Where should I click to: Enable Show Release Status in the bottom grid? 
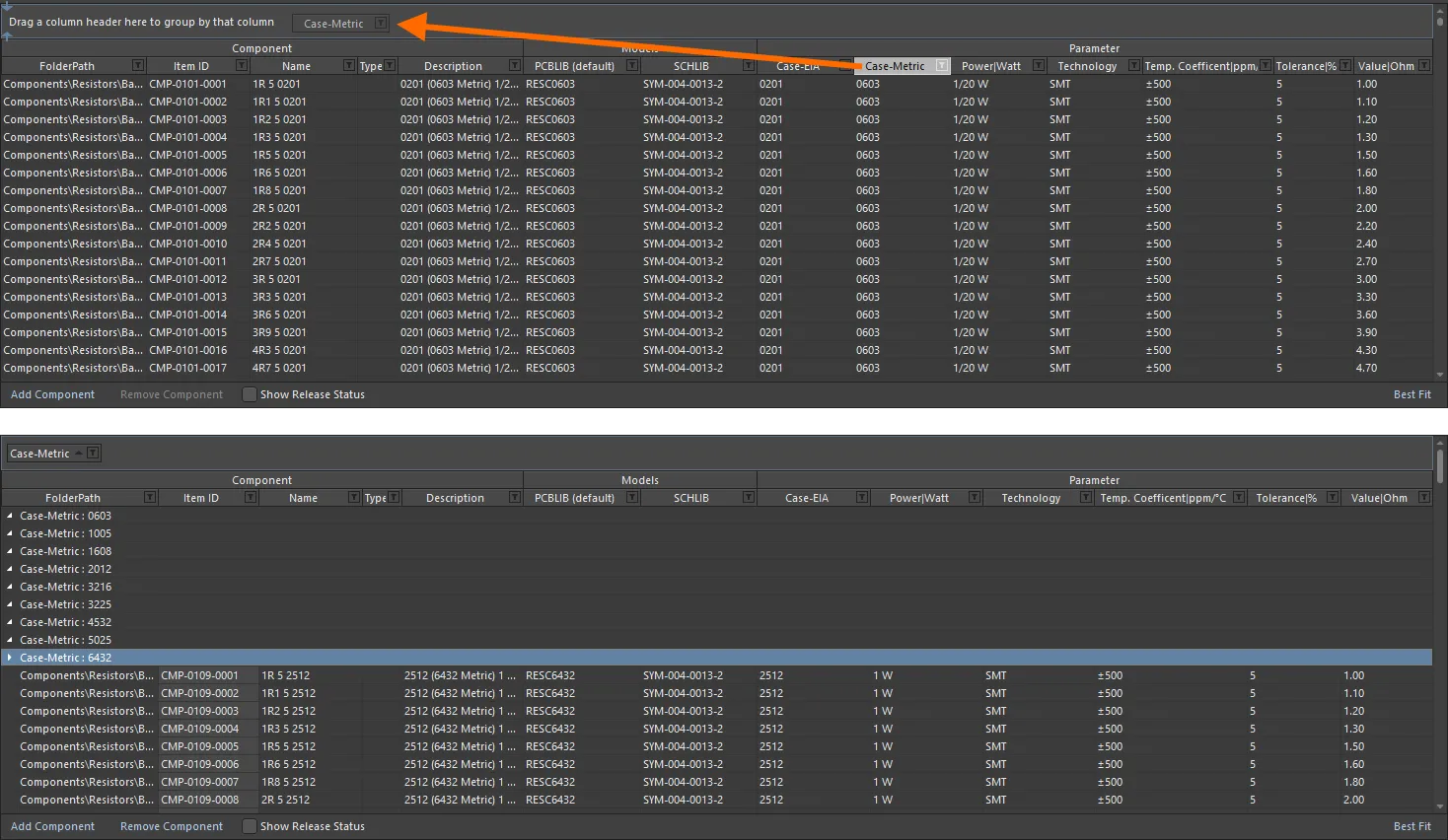coord(250,826)
